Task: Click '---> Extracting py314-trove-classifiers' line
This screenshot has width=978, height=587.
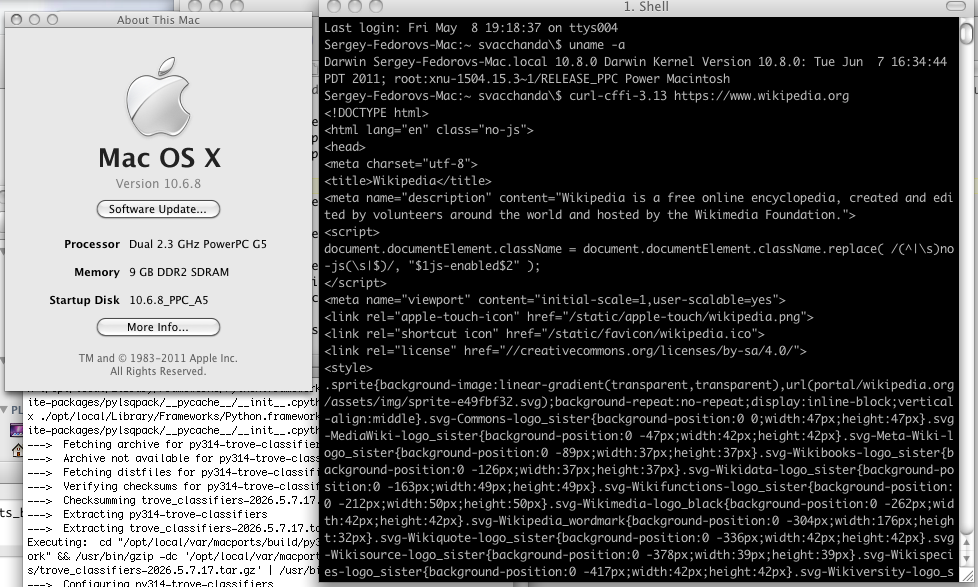Action: point(147,514)
